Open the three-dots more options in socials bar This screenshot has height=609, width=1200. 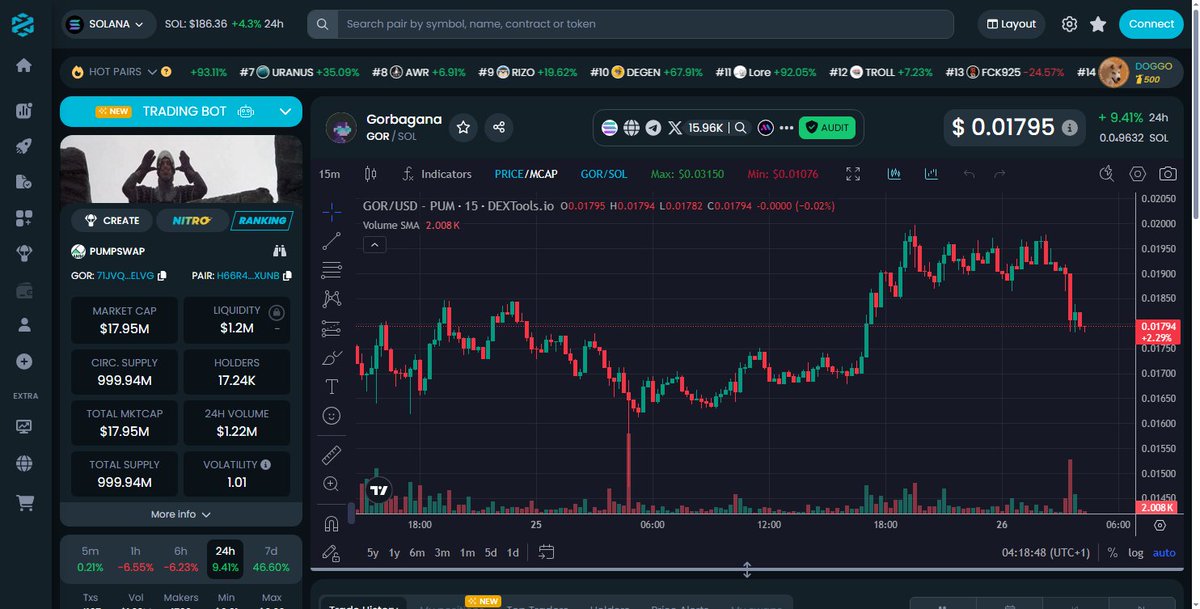click(786, 127)
